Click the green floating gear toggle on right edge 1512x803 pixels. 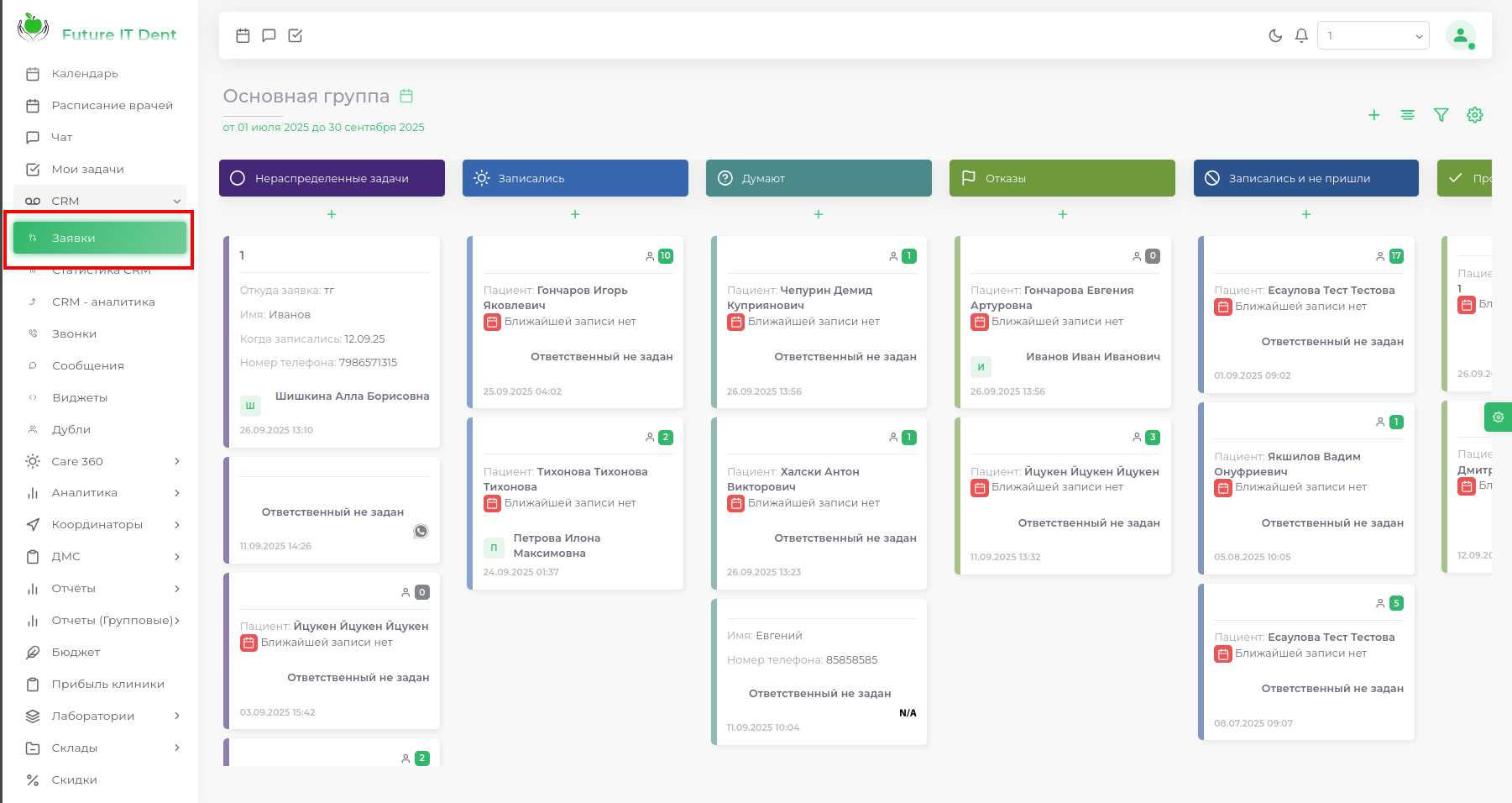pyautogui.click(x=1498, y=417)
